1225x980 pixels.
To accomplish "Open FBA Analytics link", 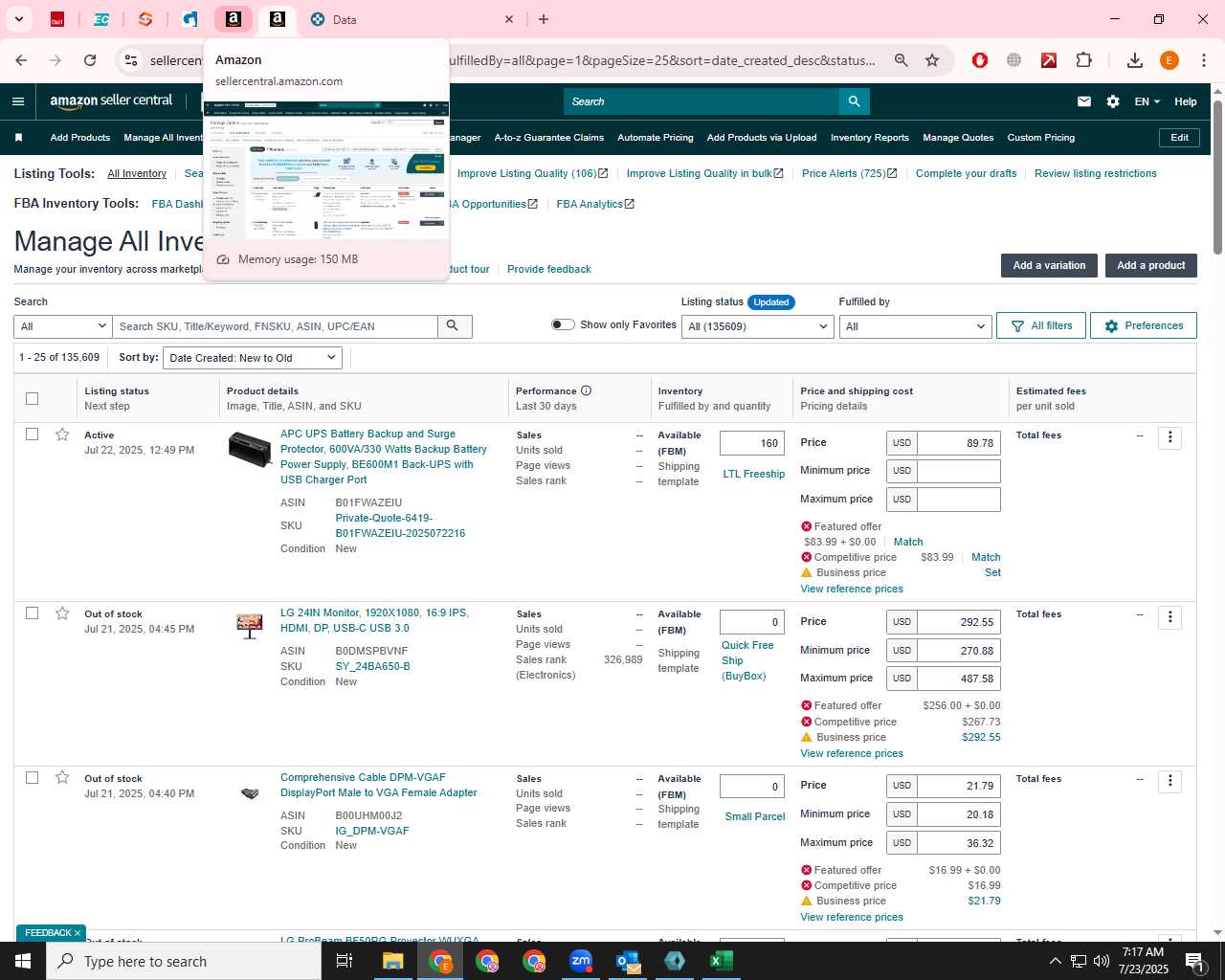I will click(x=595, y=204).
